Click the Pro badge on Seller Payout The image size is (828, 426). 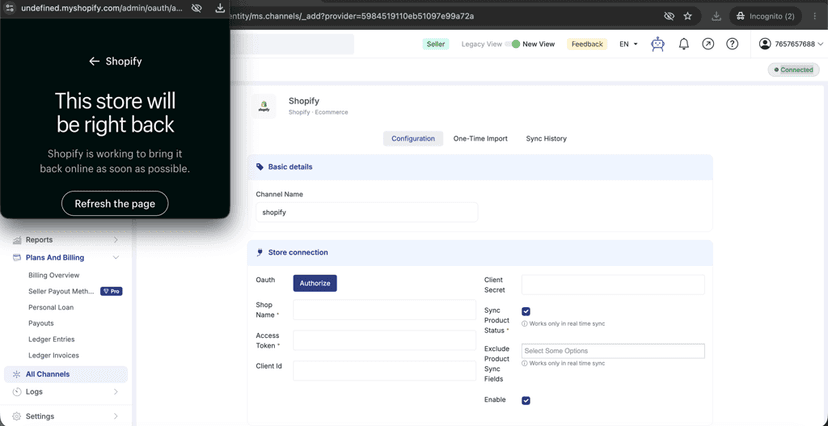(111, 291)
